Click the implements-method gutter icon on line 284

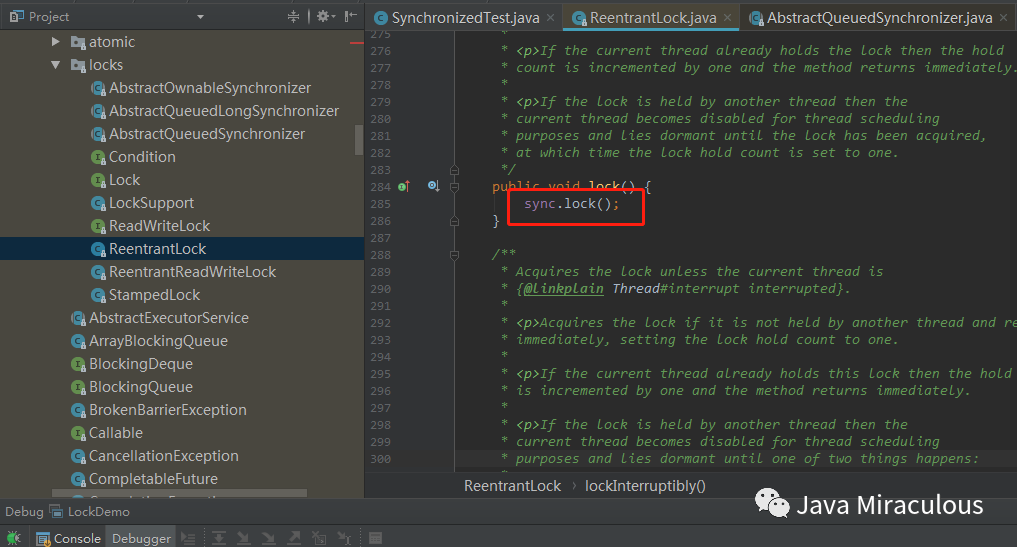(x=403, y=187)
